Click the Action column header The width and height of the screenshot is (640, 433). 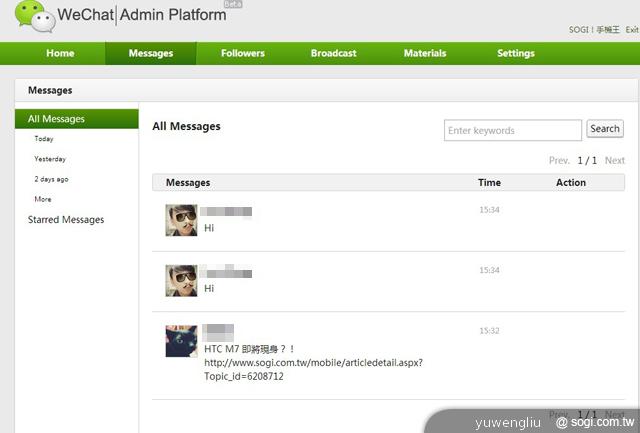pos(571,182)
